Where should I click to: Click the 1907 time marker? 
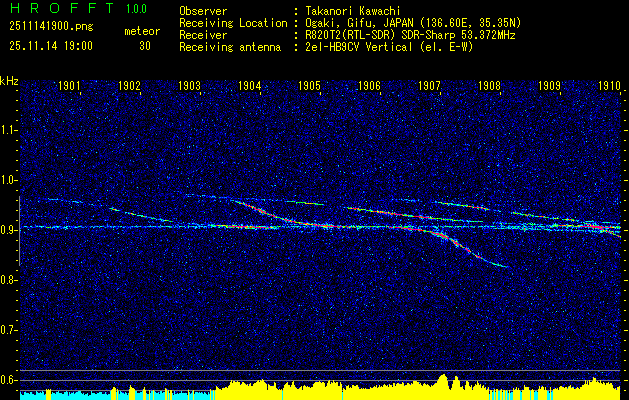click(x=430, y=85)
